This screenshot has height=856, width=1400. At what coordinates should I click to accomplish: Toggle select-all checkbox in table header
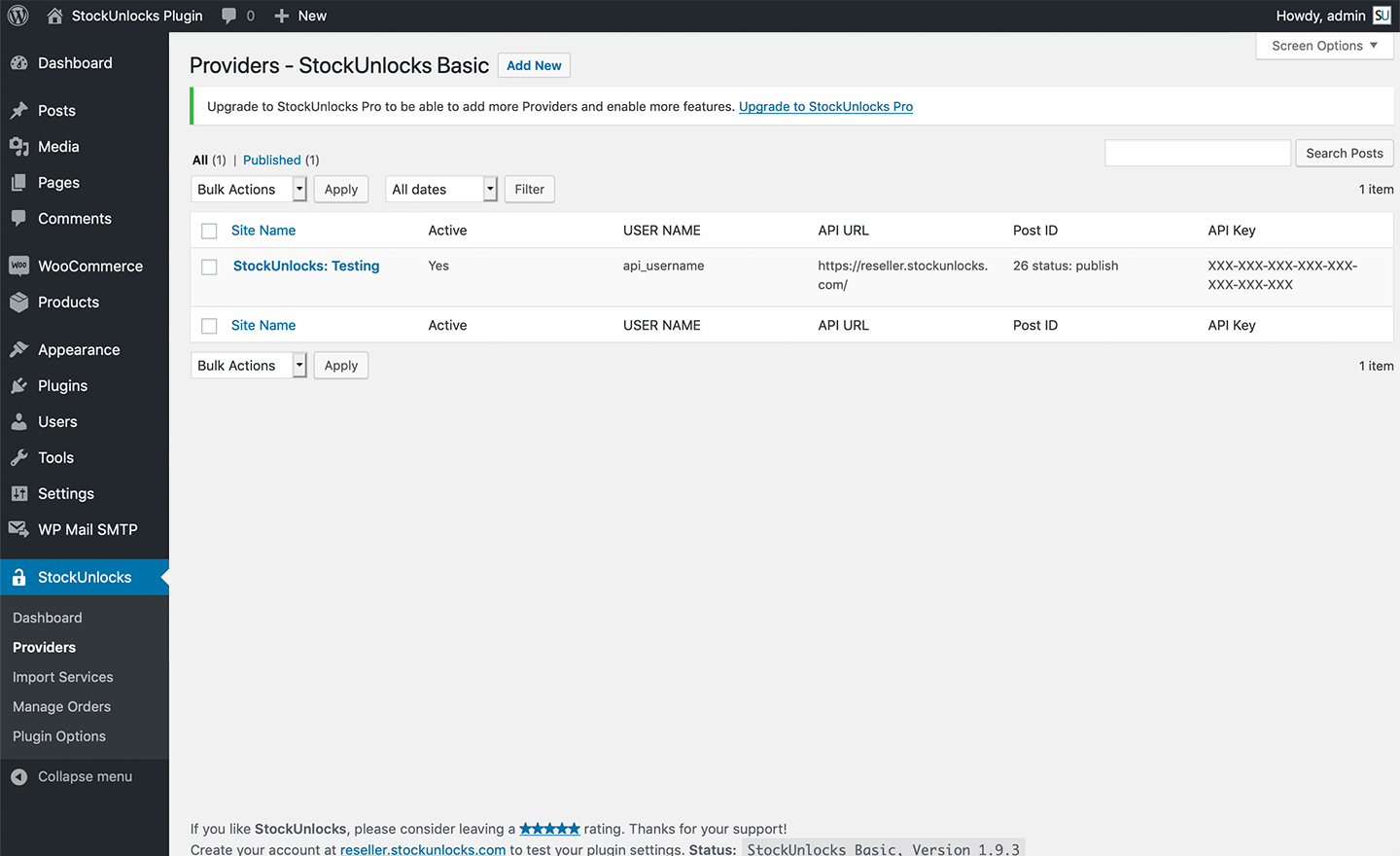tap(209, 231)
